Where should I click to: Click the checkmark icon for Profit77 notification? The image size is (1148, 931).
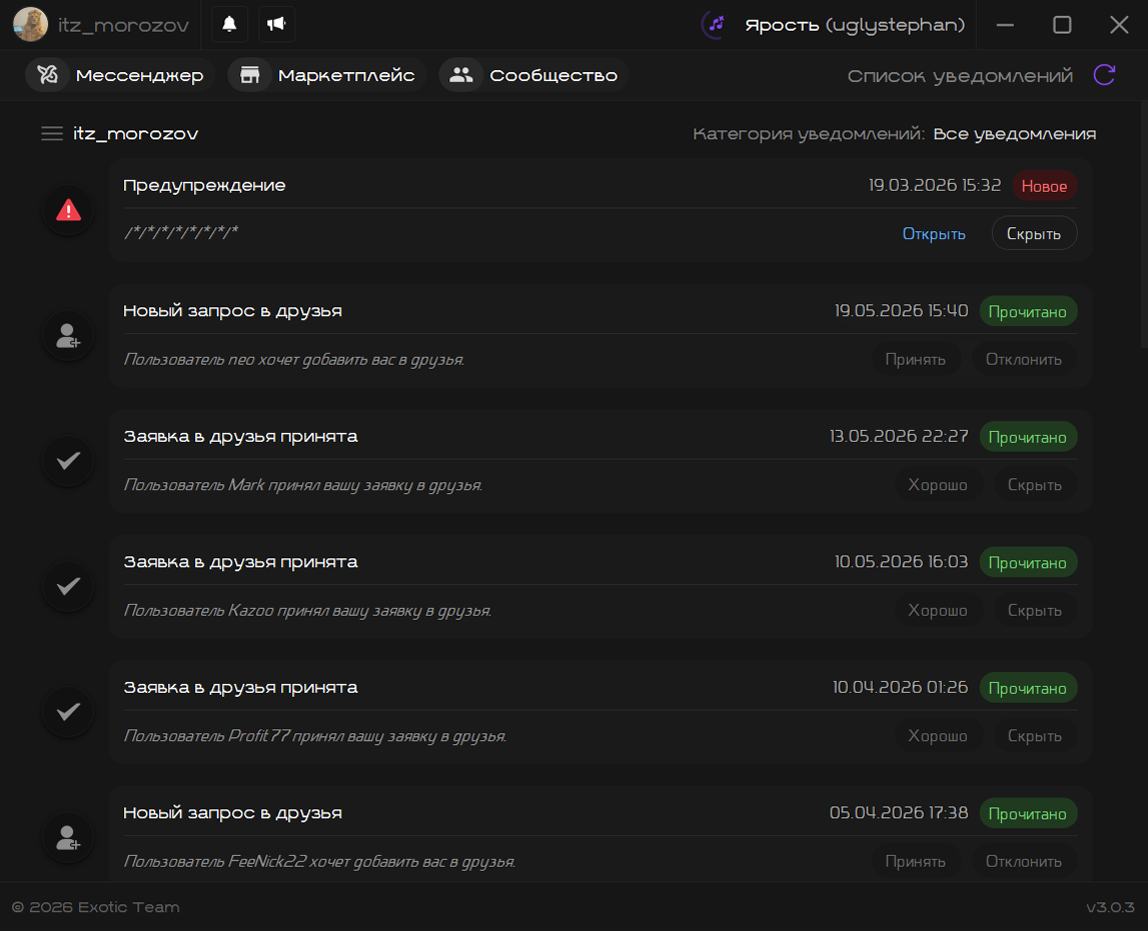pyautogui.click(x=68, y=712)
